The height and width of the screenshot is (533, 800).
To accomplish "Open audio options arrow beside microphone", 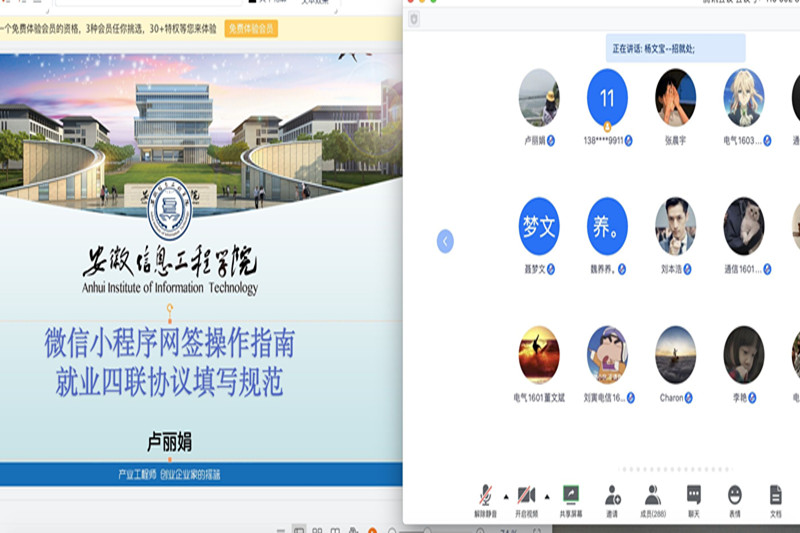I will click(x=505, y=496).
